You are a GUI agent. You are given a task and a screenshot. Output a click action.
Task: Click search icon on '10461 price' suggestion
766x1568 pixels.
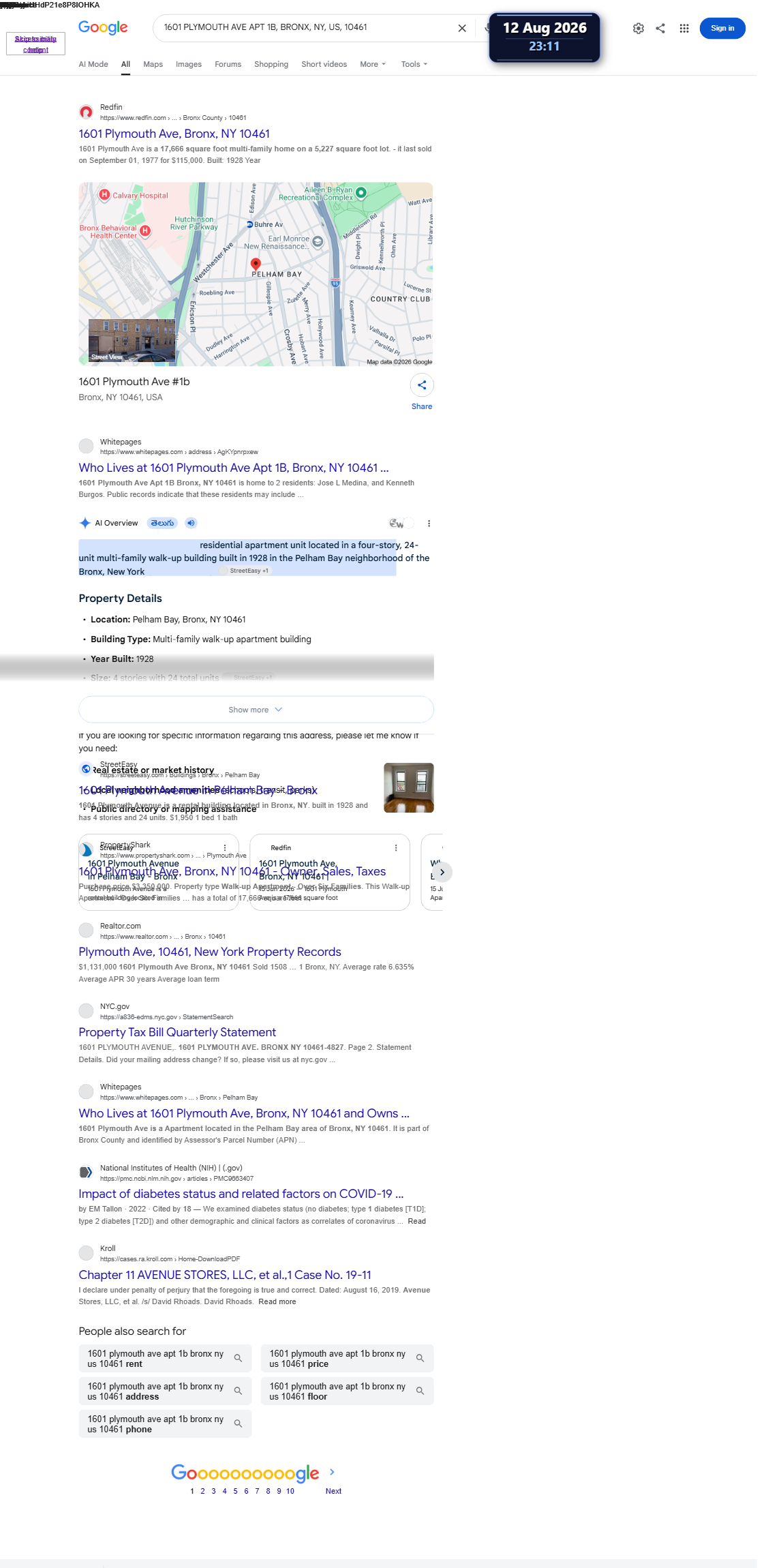coord(420,1358)
